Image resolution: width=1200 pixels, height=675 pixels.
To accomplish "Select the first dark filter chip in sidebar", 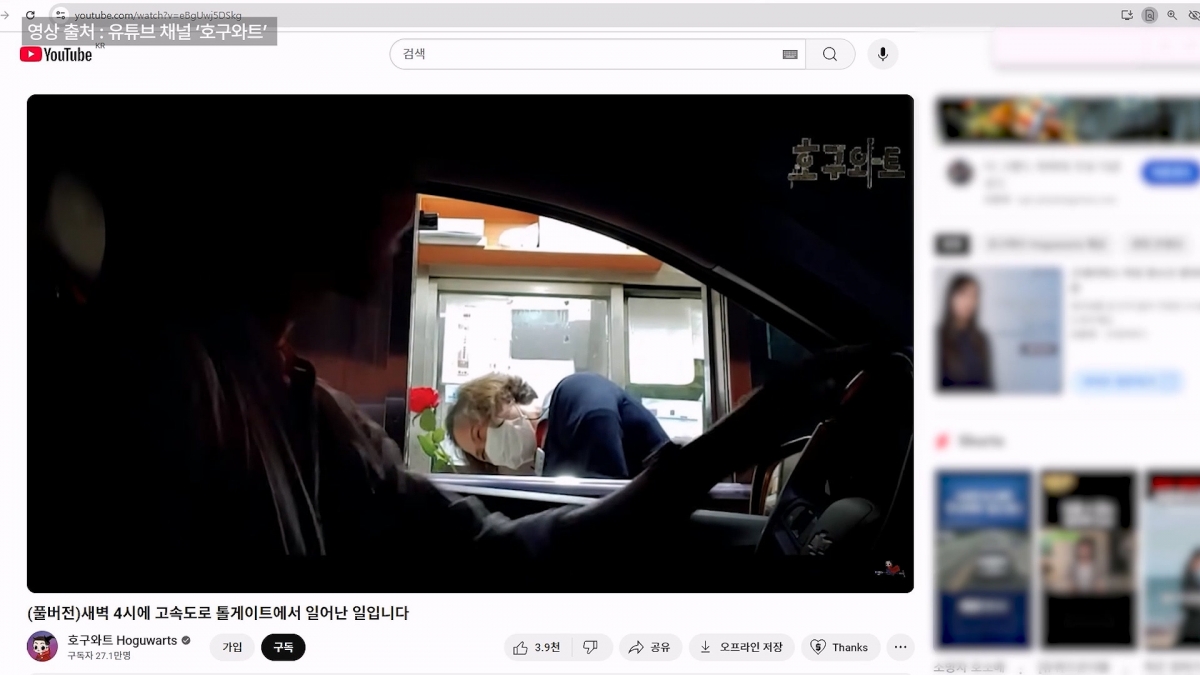I will coord(952,244).
